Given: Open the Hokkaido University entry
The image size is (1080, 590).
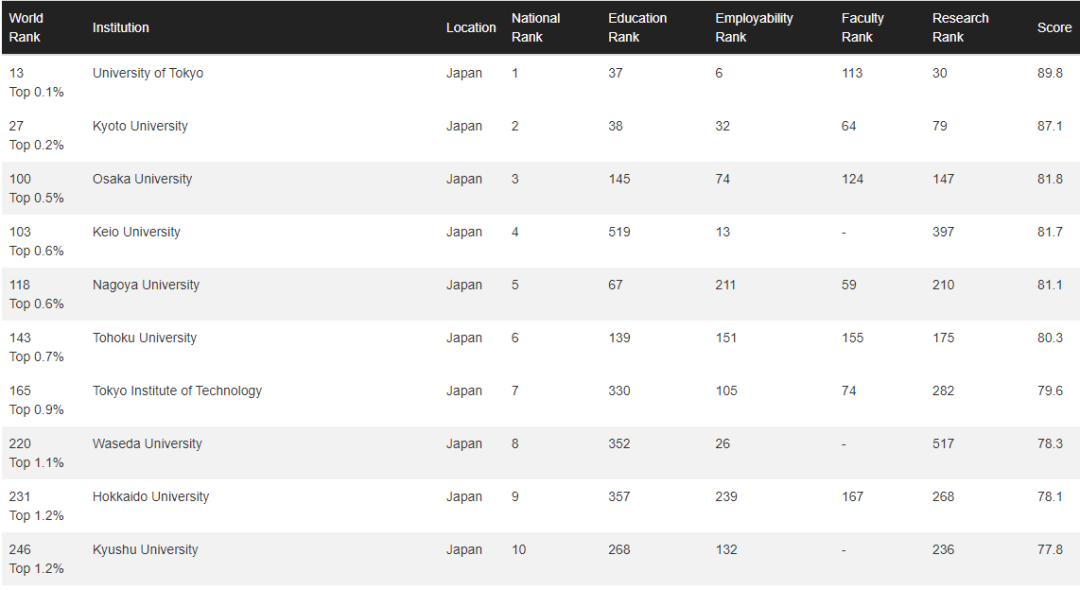Looking at the screenshot, I should point(150,497).
